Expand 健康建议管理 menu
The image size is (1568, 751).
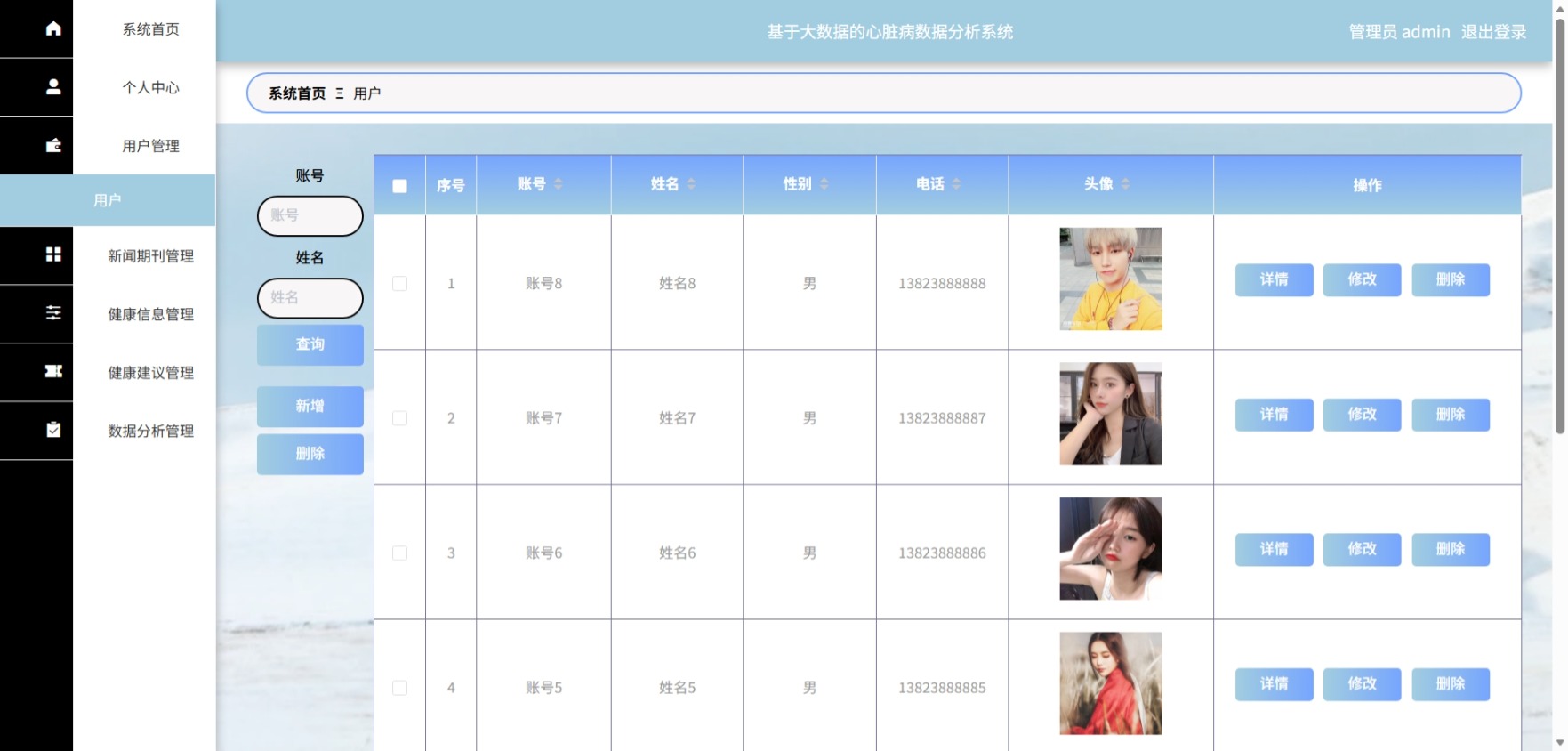point(150,373)
